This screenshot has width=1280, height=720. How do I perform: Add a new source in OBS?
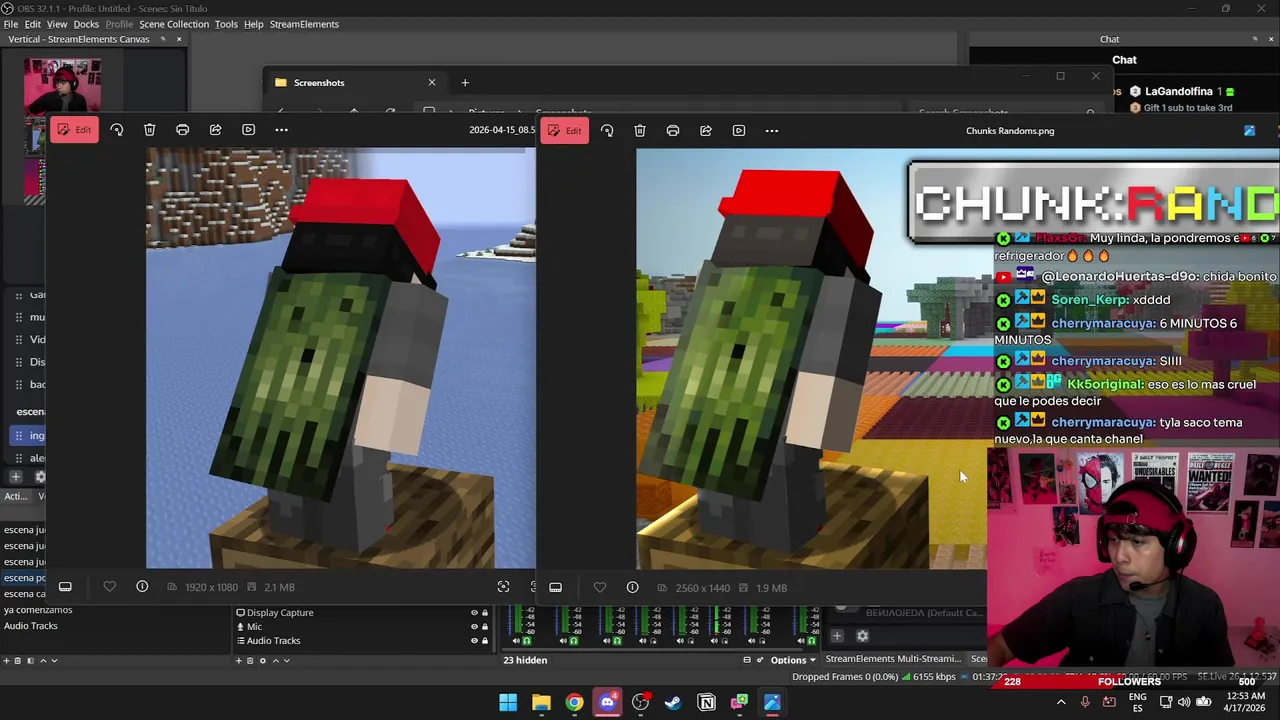(x=238, y=660)
